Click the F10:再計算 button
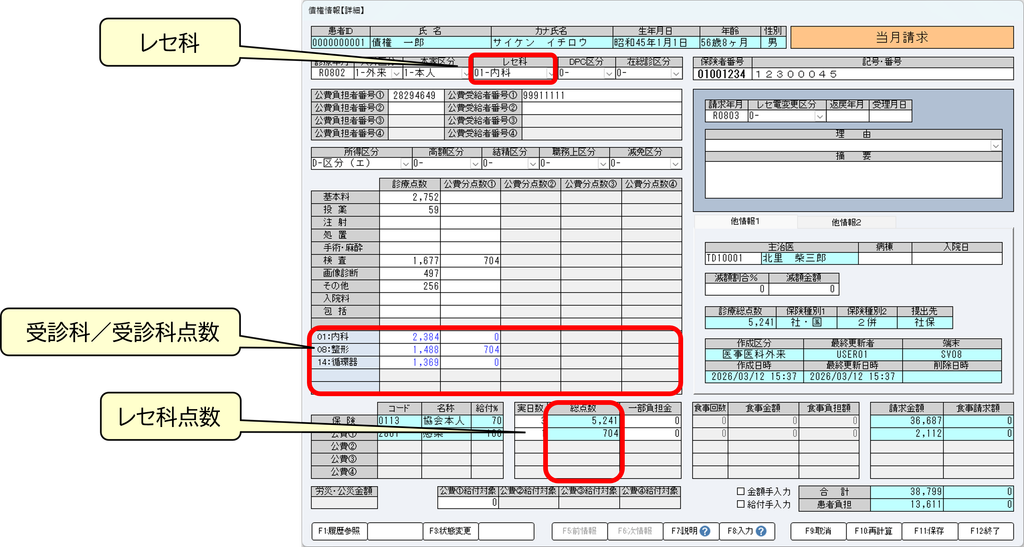The height and width of the screenshot is (547, 1024). click(x=874, y=531)
